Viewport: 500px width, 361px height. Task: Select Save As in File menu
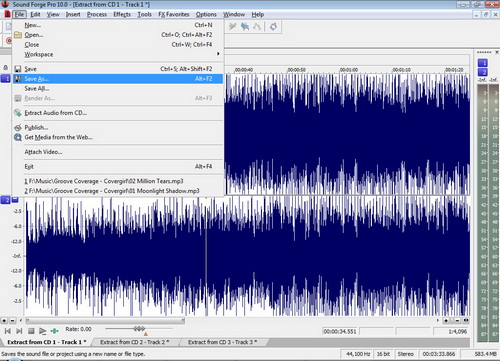point(118,79)
